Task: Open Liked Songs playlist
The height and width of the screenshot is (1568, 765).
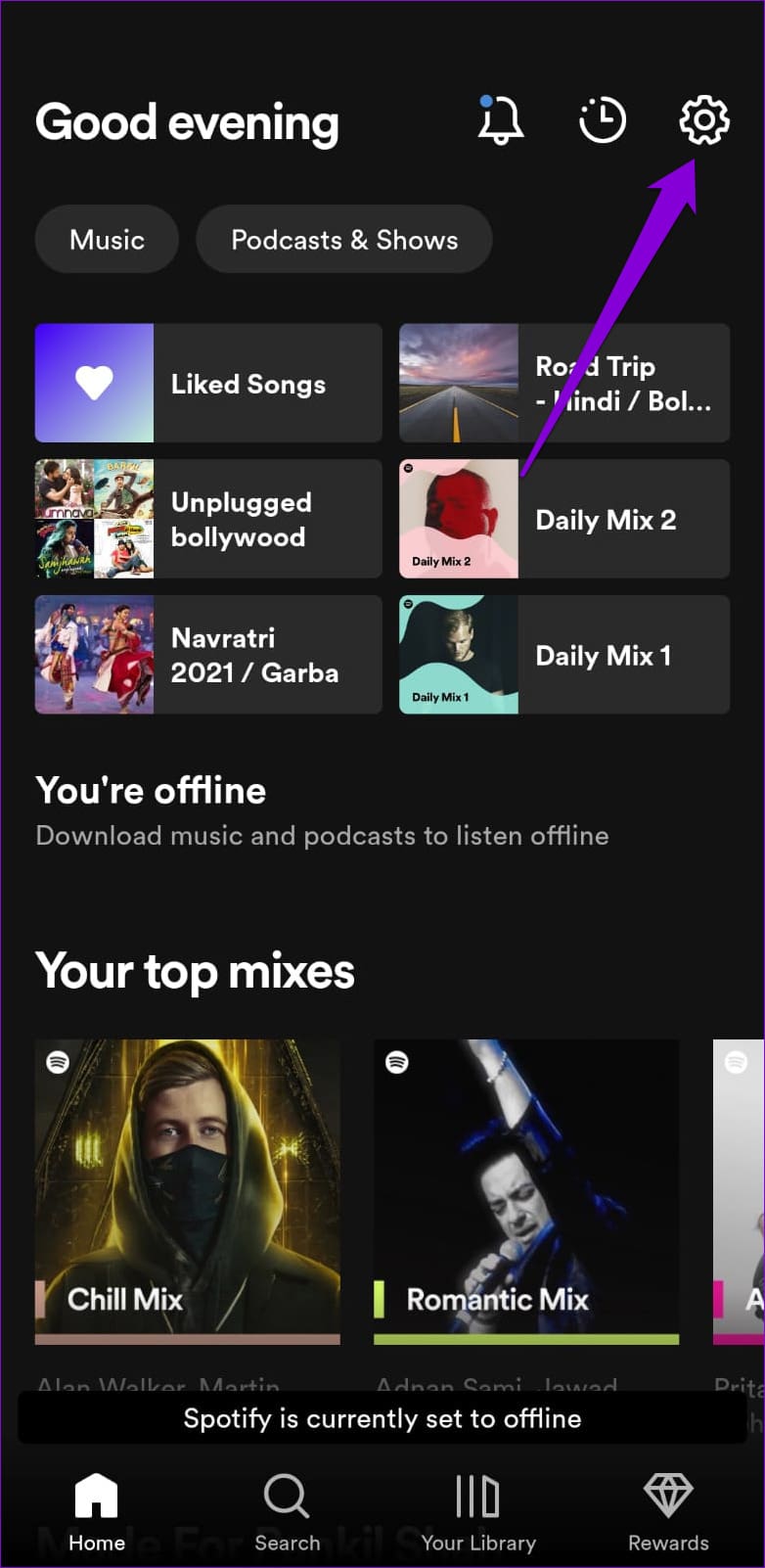Action: 208,383
